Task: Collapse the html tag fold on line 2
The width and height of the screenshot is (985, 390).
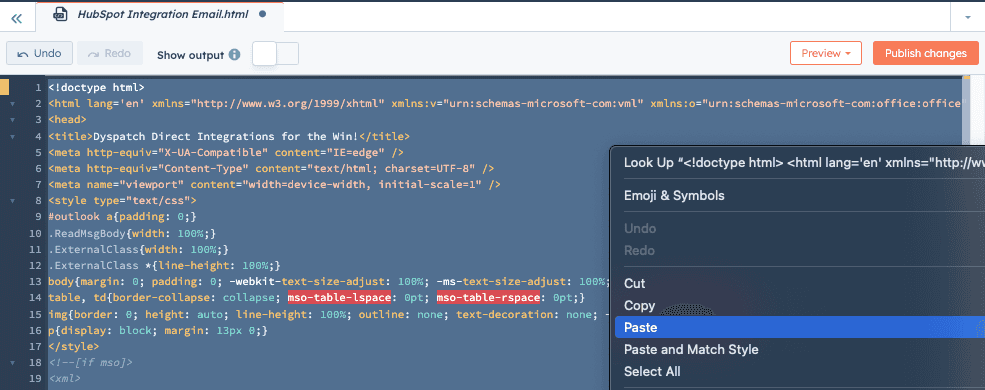Action: 13,104
